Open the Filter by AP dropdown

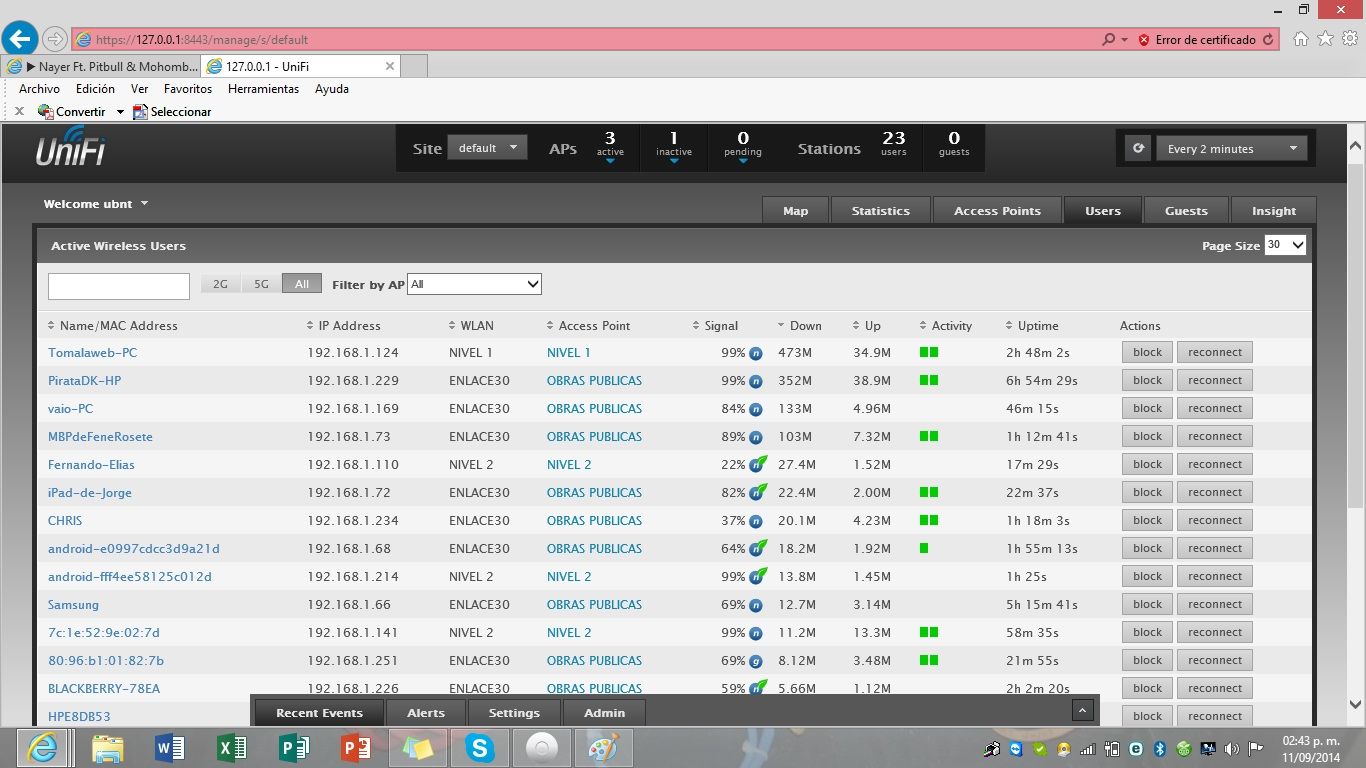[x=475, y=284]
